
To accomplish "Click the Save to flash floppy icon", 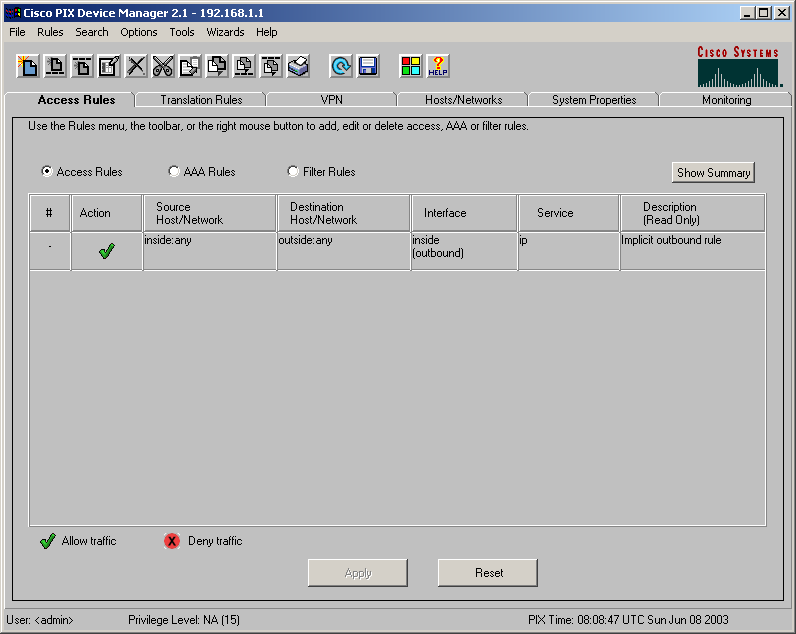I will click(x=368, y=66).
